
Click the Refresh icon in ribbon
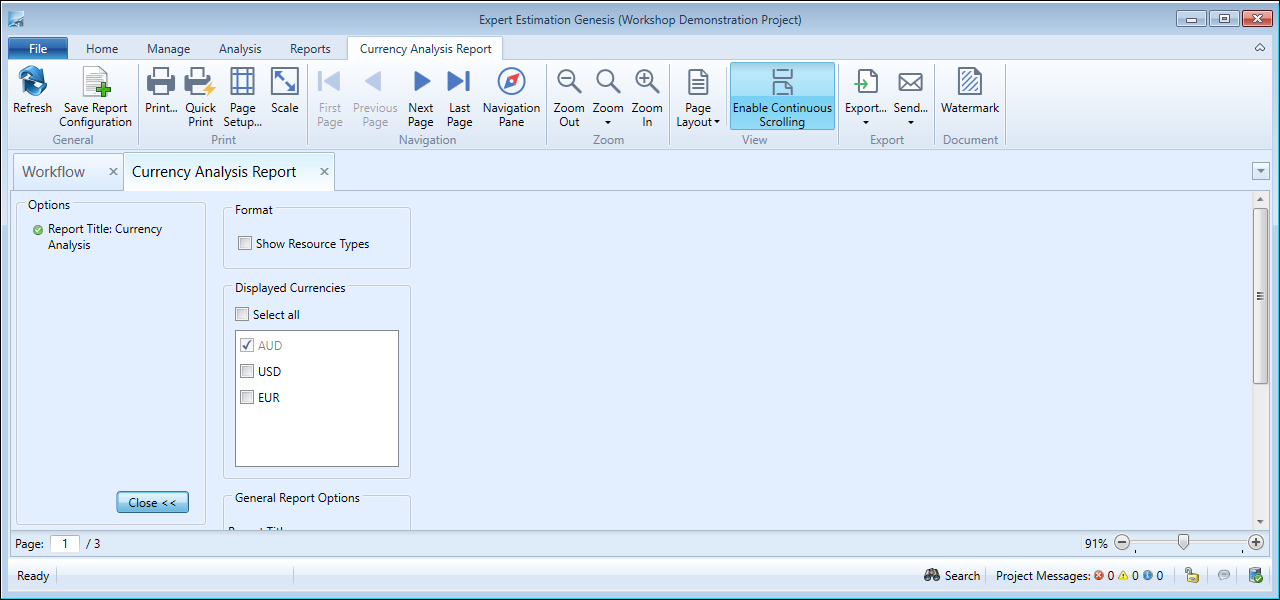(x=32, y=84)
